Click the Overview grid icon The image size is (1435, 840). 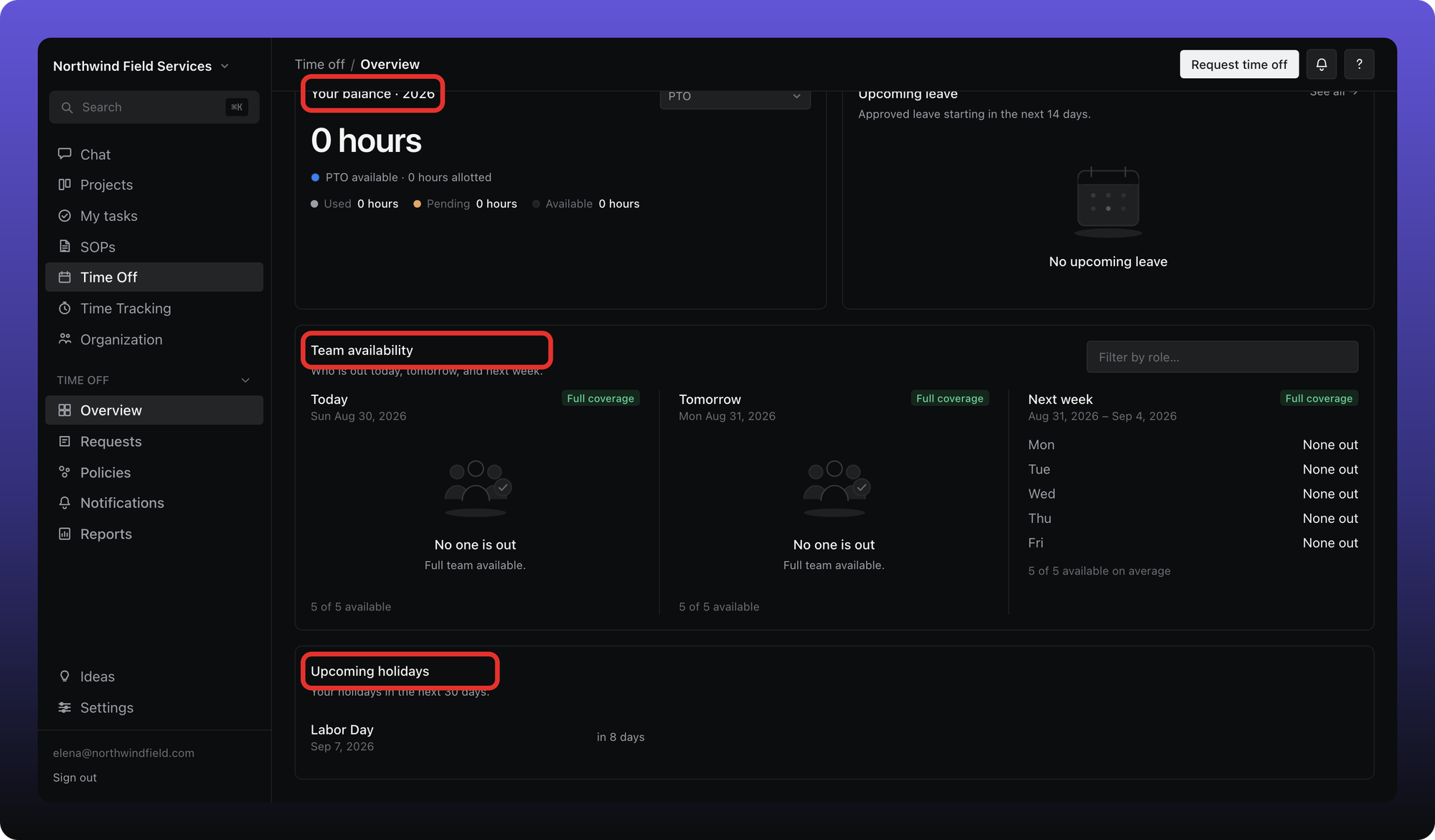coord(65,410)
